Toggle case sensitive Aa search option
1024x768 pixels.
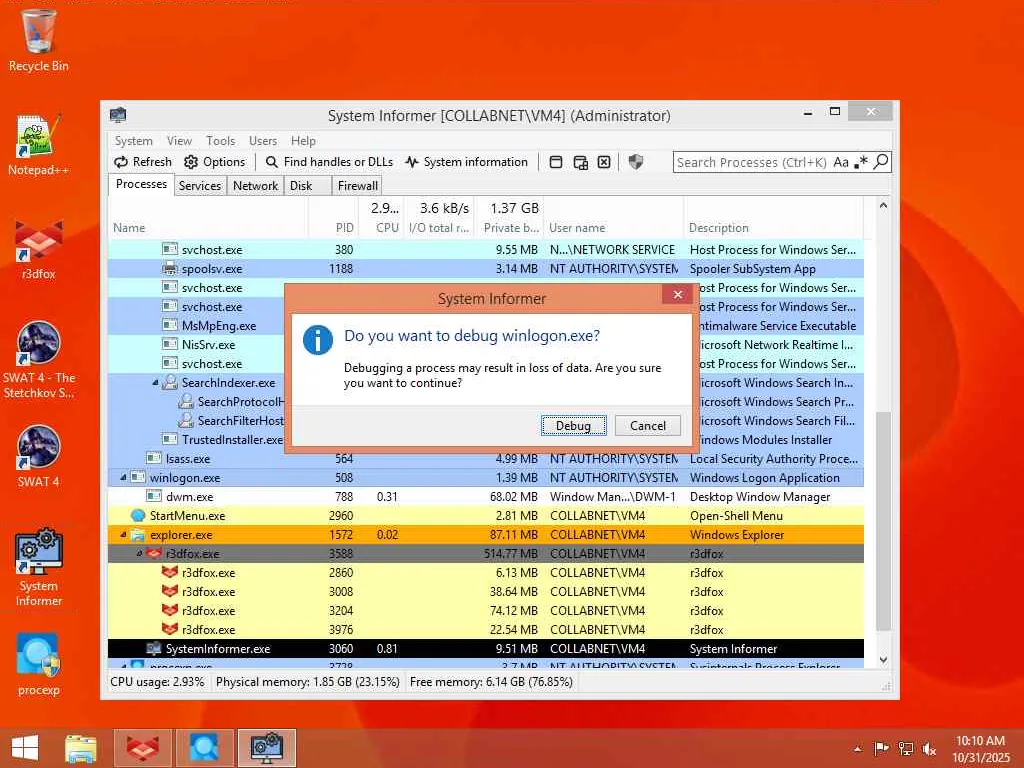point(841,162)
